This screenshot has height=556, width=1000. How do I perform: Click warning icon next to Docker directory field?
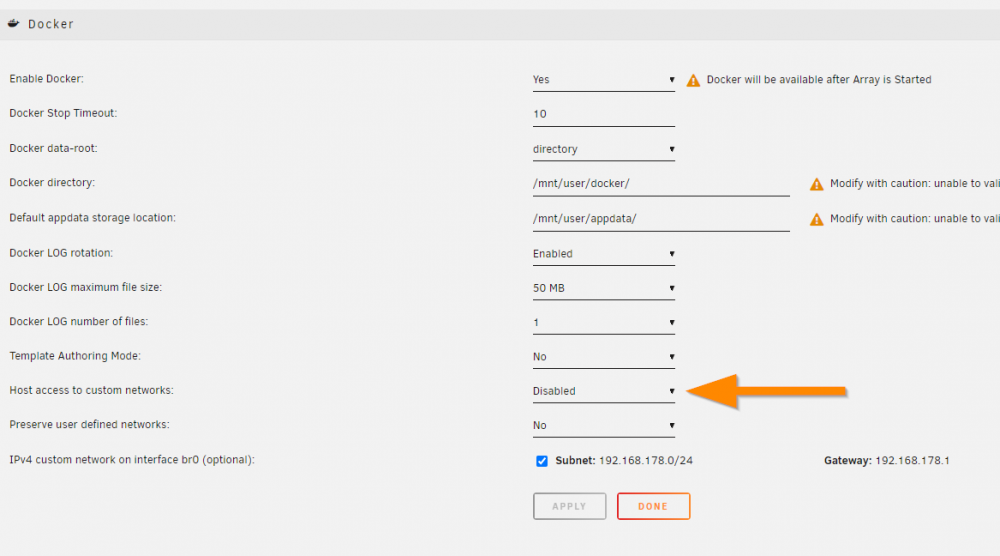816,184
